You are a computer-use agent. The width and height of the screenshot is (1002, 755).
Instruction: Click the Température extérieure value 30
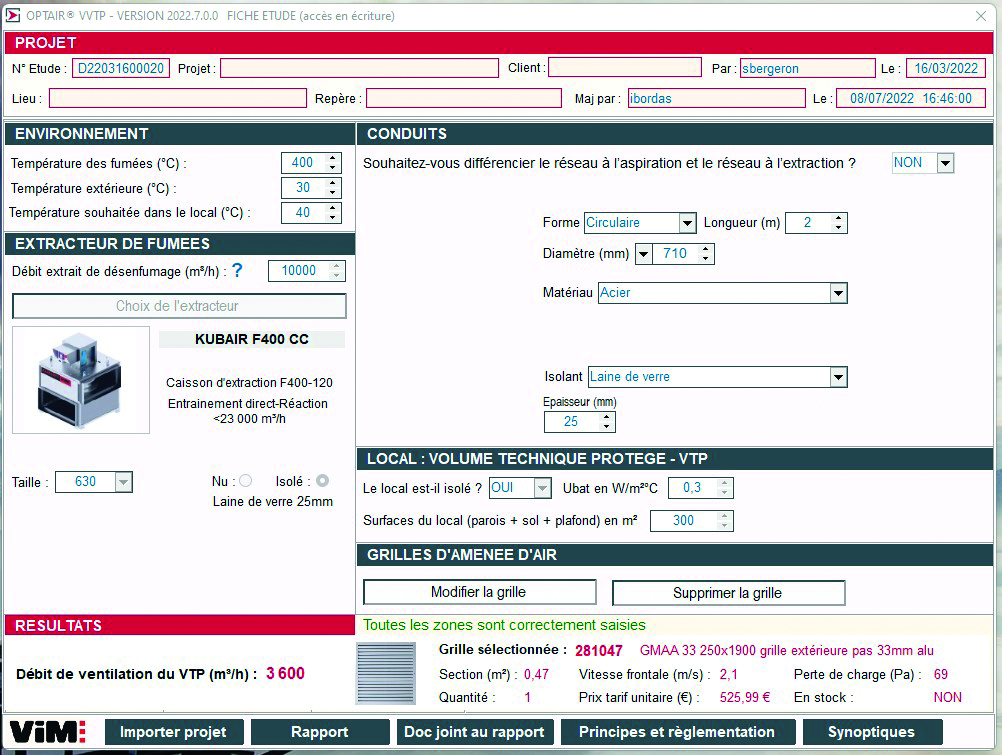point(303,188)
